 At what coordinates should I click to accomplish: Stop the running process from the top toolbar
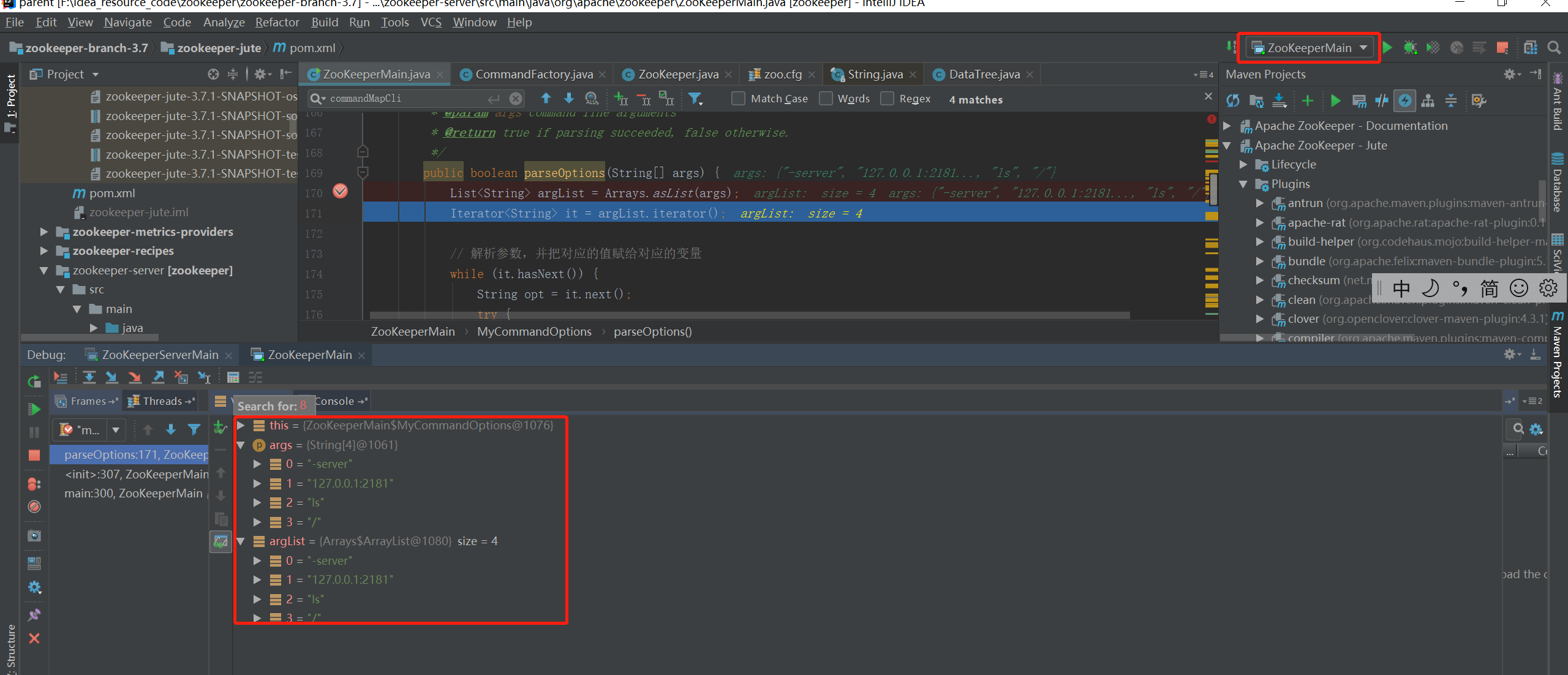[x=1502, y=48]
